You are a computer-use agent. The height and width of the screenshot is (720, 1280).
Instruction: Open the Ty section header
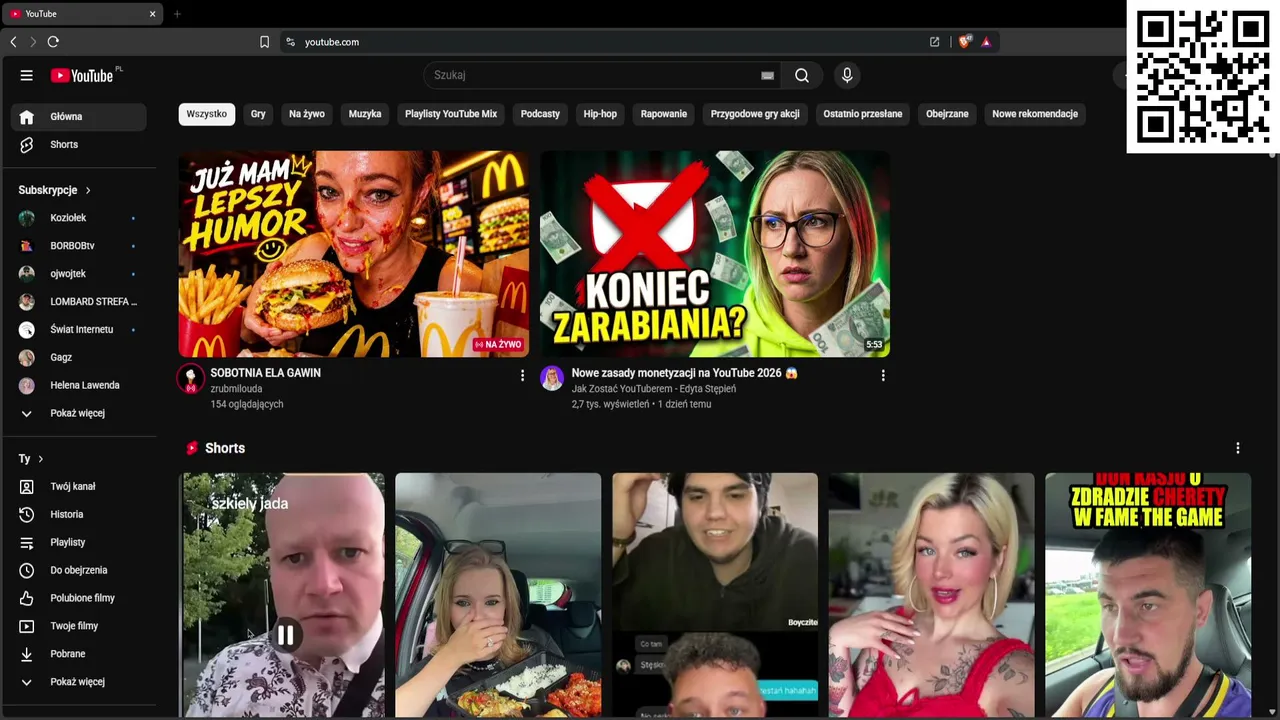[31, 459]
